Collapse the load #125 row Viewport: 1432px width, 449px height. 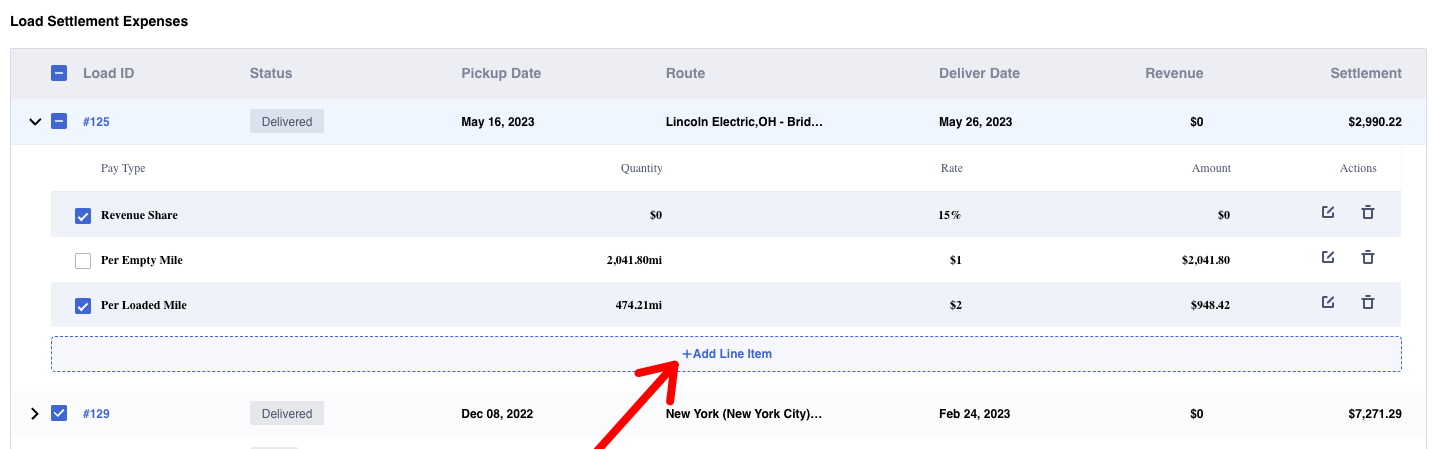coord(35,122)
